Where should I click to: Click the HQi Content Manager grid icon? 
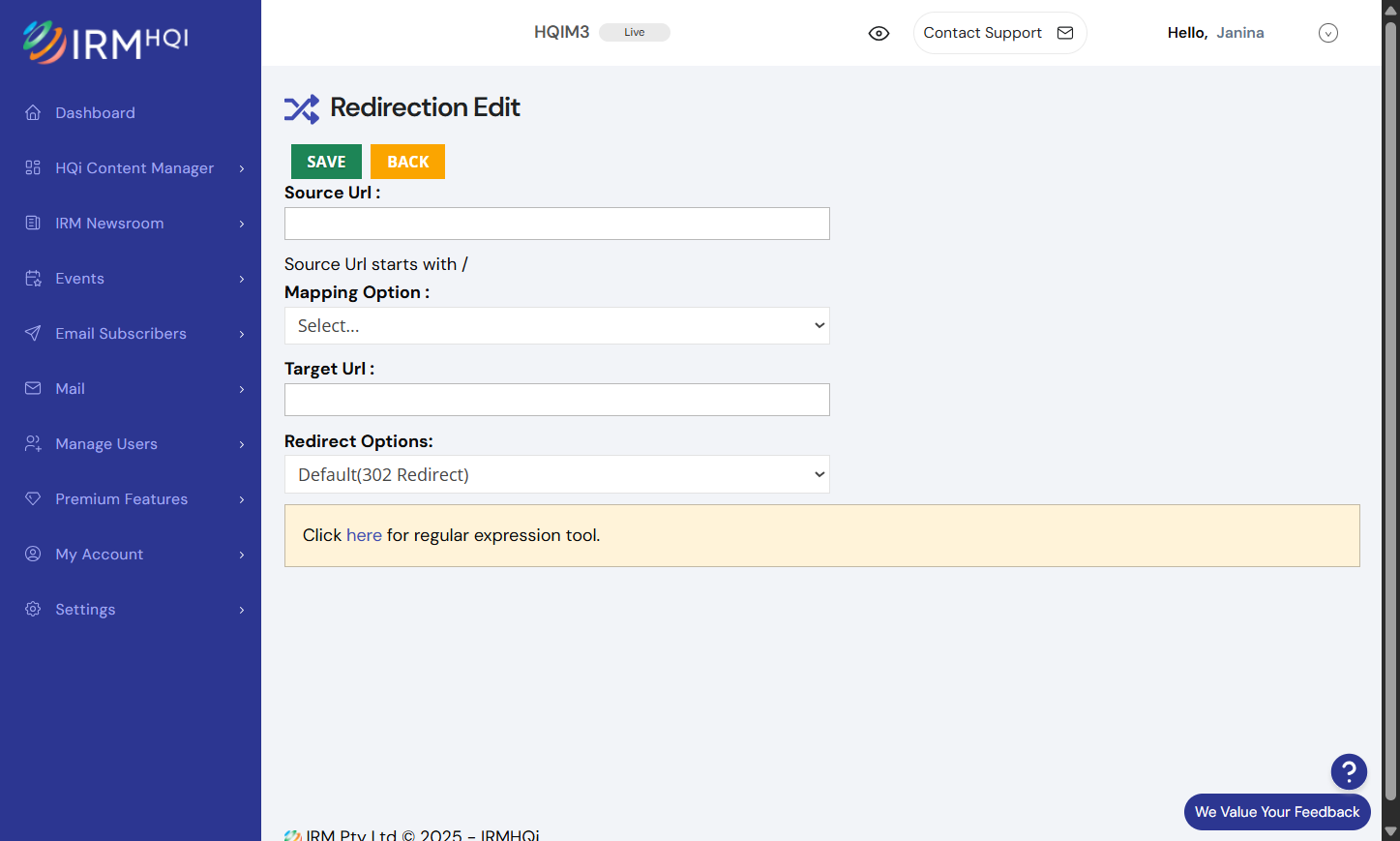[33, 167]
